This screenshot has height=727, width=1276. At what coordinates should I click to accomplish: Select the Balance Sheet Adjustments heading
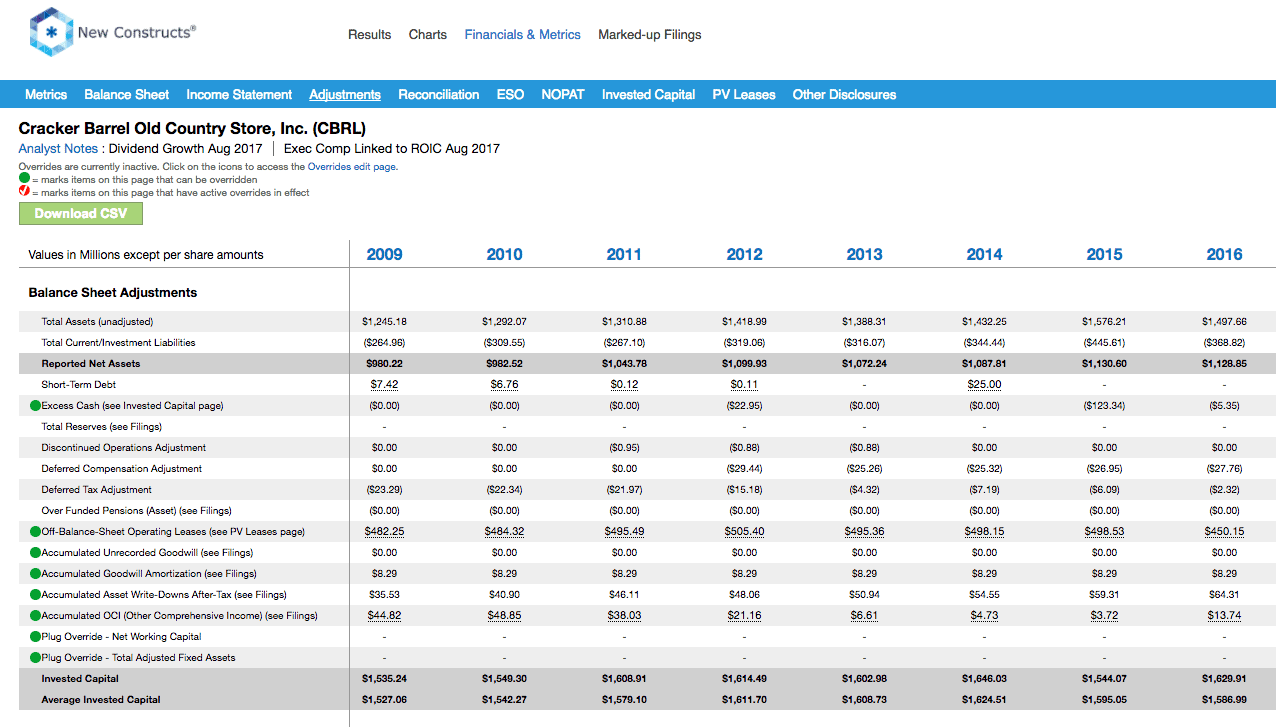pos(113,293)
